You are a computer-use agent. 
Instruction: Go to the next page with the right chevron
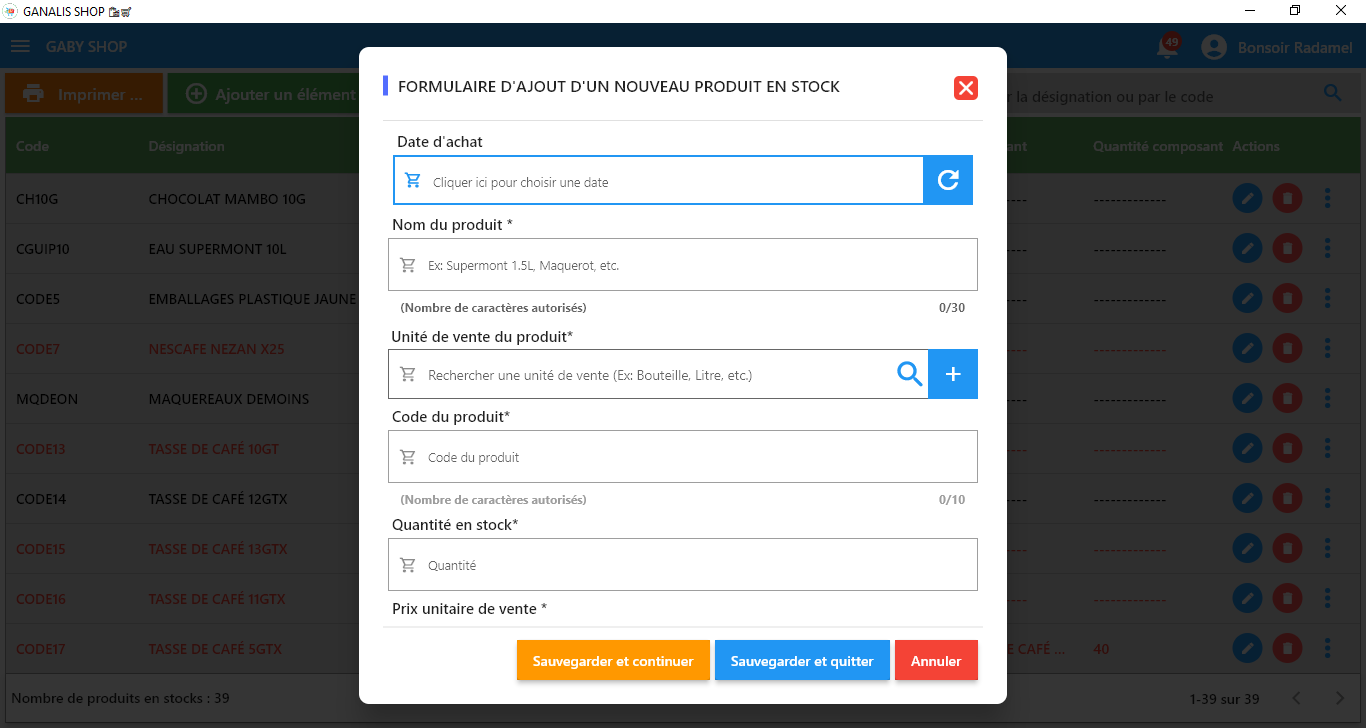[x=1340, y=698]
